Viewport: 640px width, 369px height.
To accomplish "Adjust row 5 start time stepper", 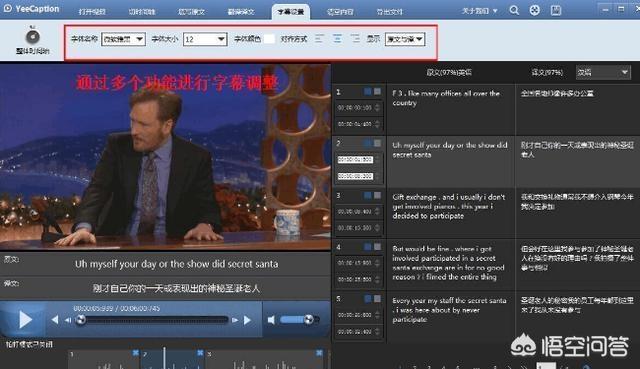I will tap(377, 315).
